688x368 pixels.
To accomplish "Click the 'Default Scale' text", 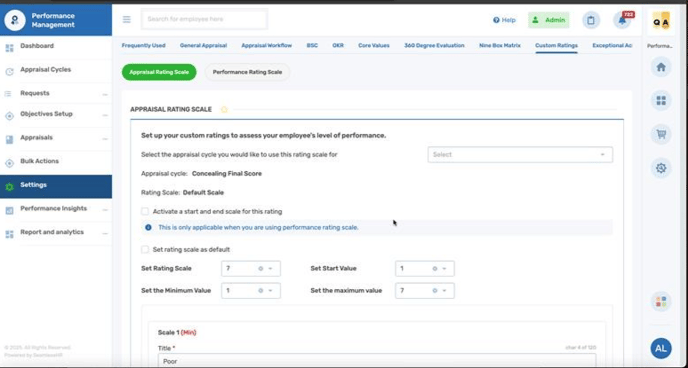I will 203,193.
